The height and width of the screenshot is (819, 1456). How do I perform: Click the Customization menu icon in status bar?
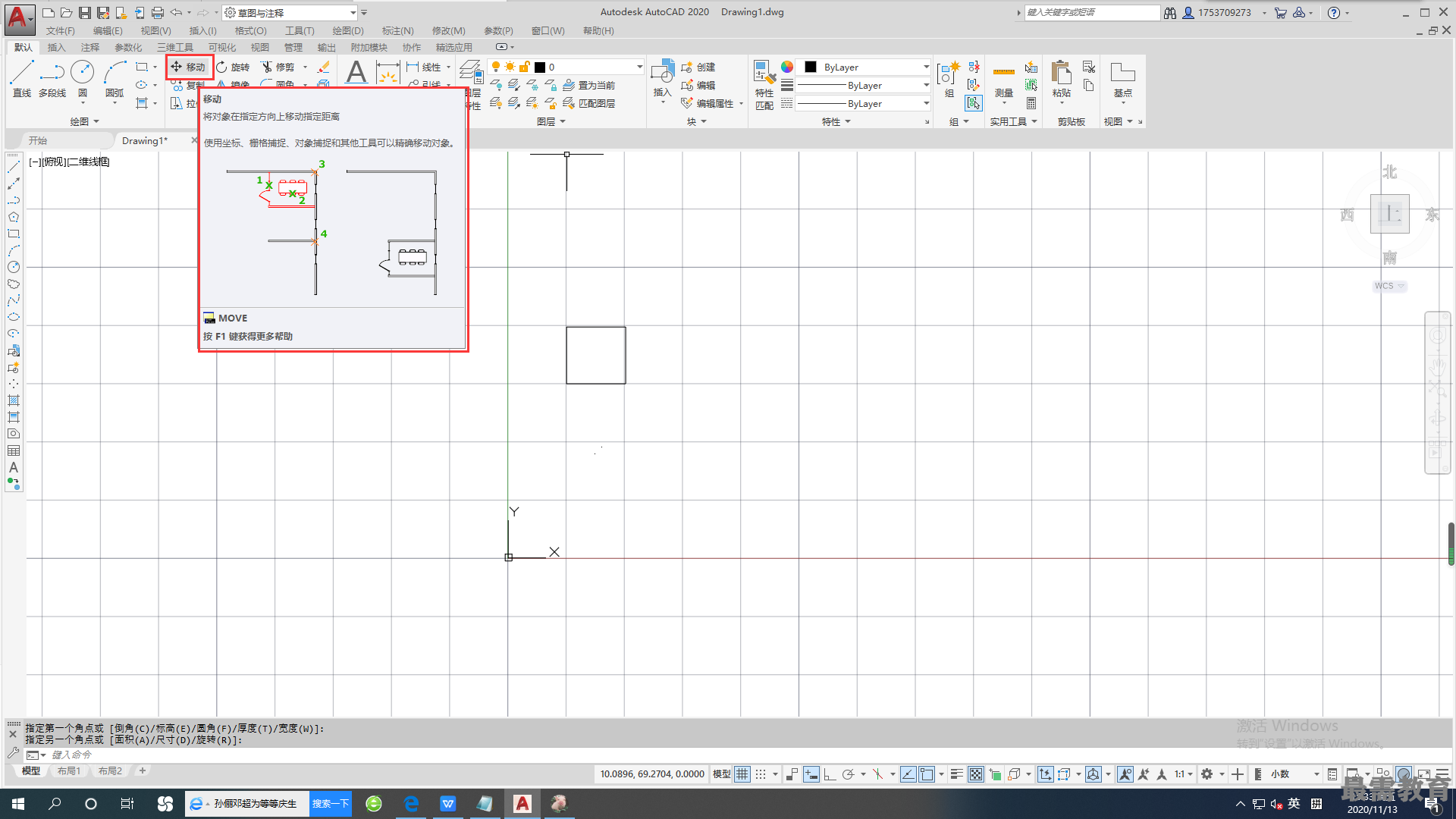click(1442, 774)
